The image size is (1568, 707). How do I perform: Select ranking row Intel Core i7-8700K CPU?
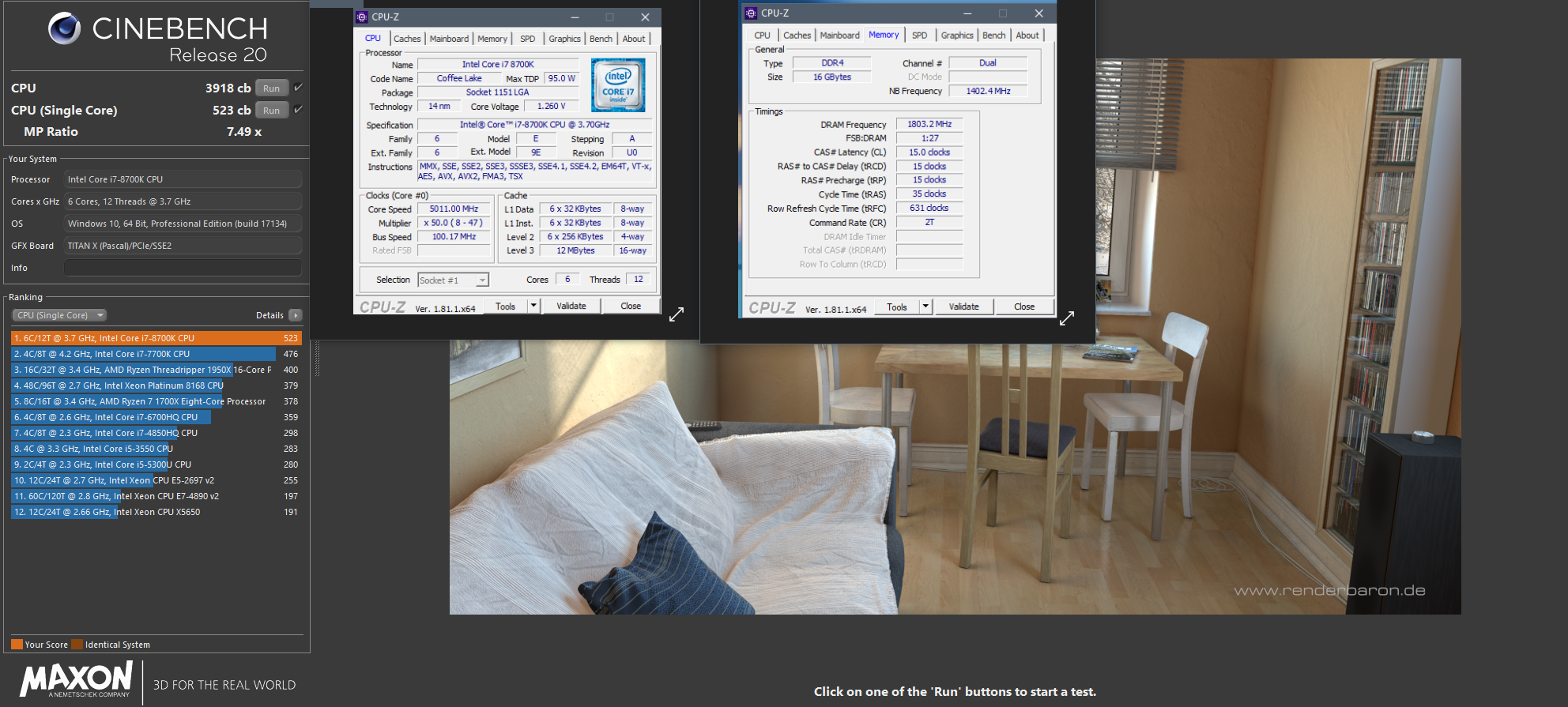coord(156,338)
